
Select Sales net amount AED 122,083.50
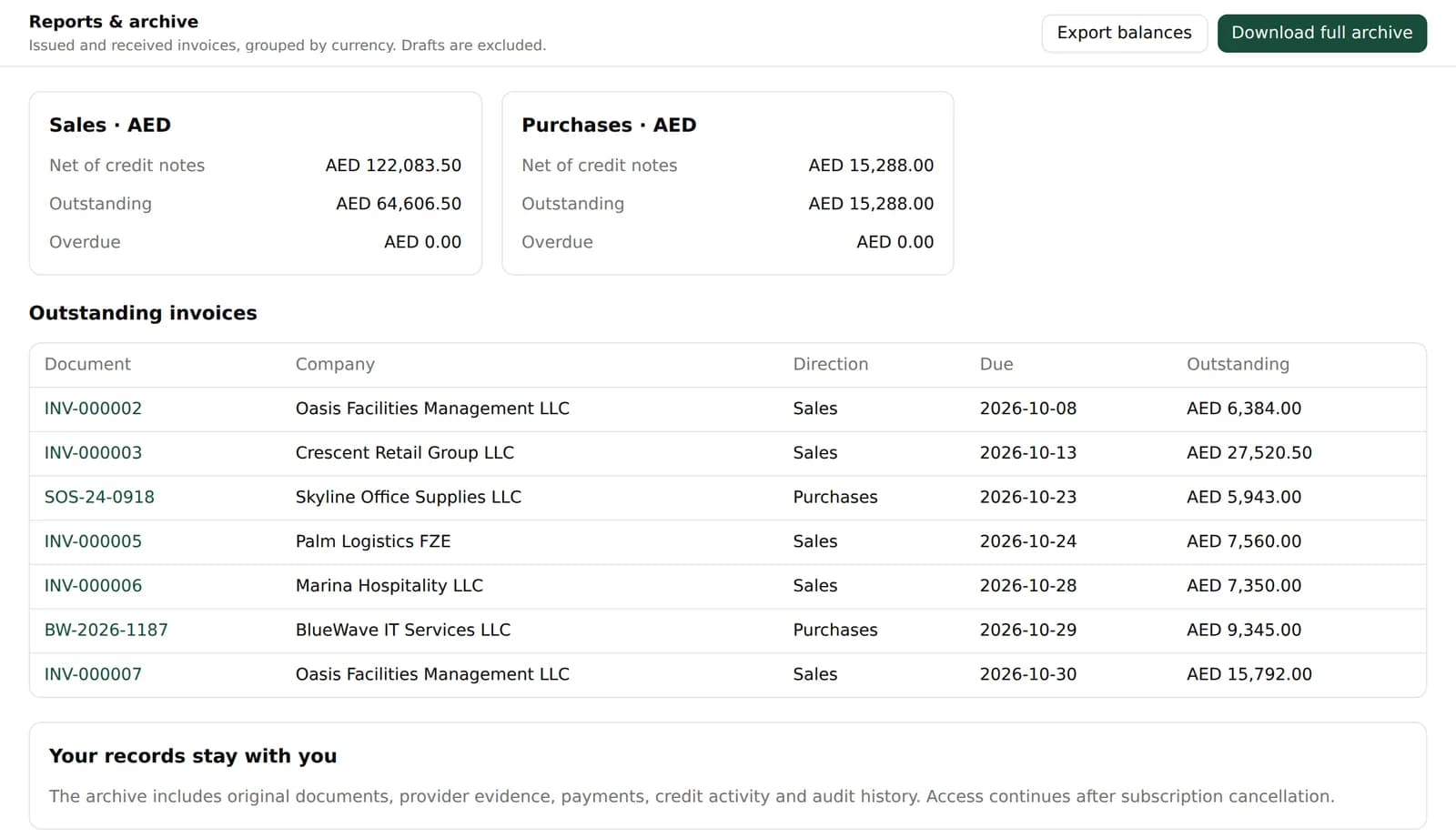click(x=393, y=166)
